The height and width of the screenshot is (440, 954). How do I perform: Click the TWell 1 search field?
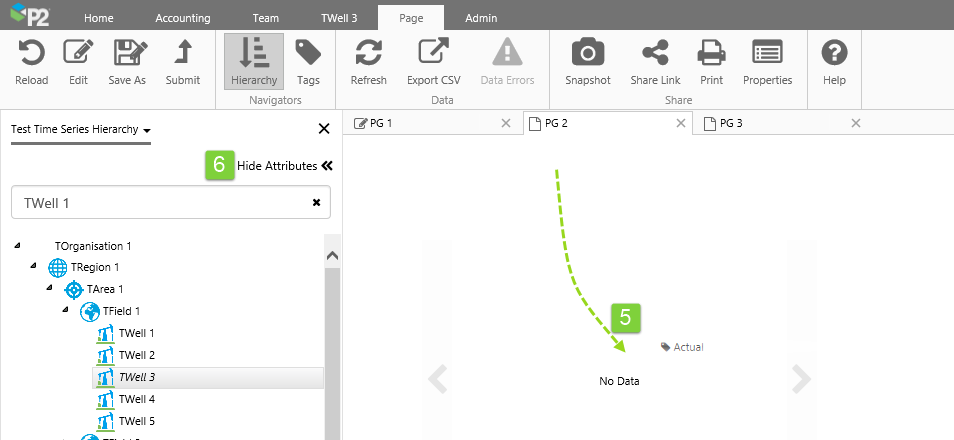click(160, 202)
